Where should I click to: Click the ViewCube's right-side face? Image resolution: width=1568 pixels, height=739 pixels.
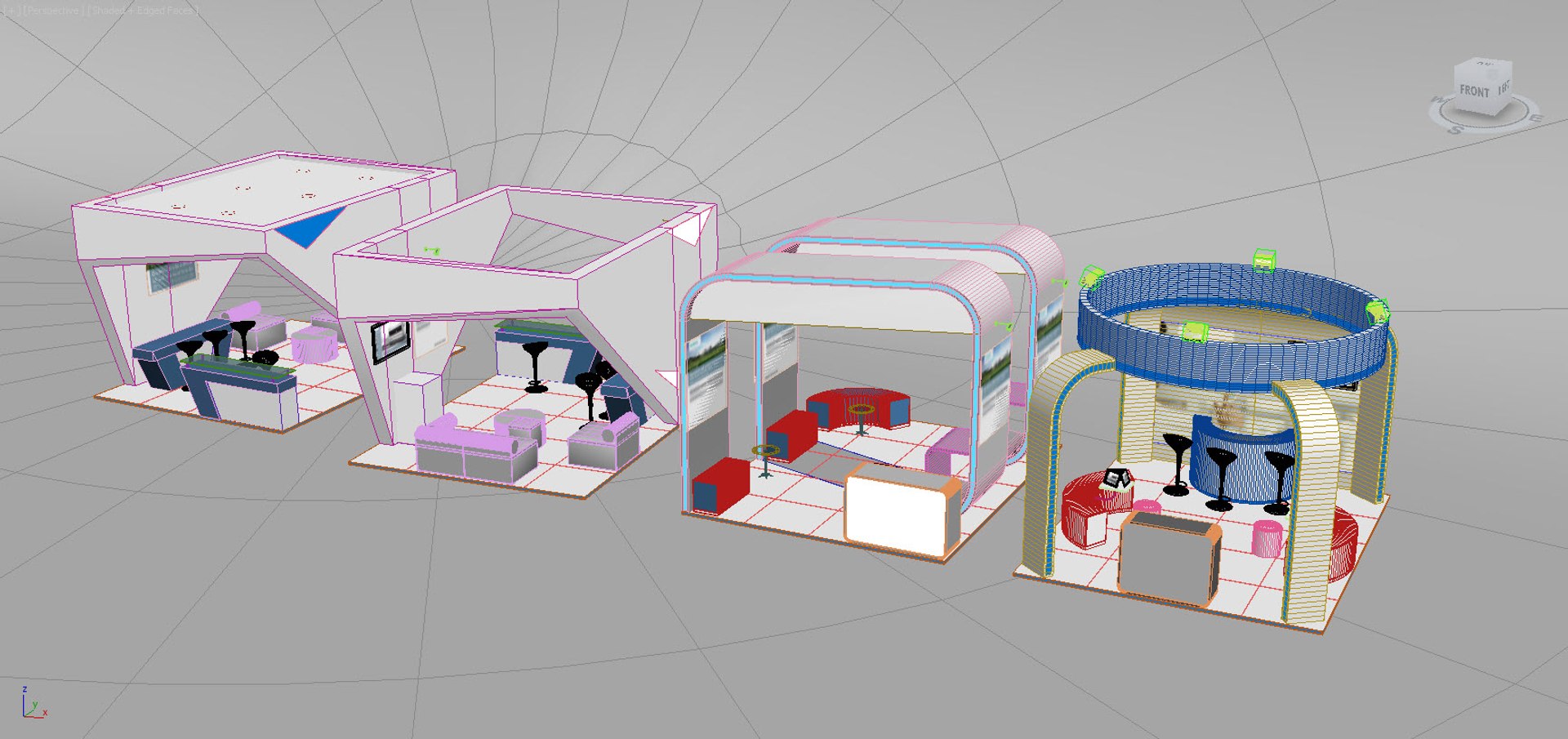click(x=1503, y=87)
